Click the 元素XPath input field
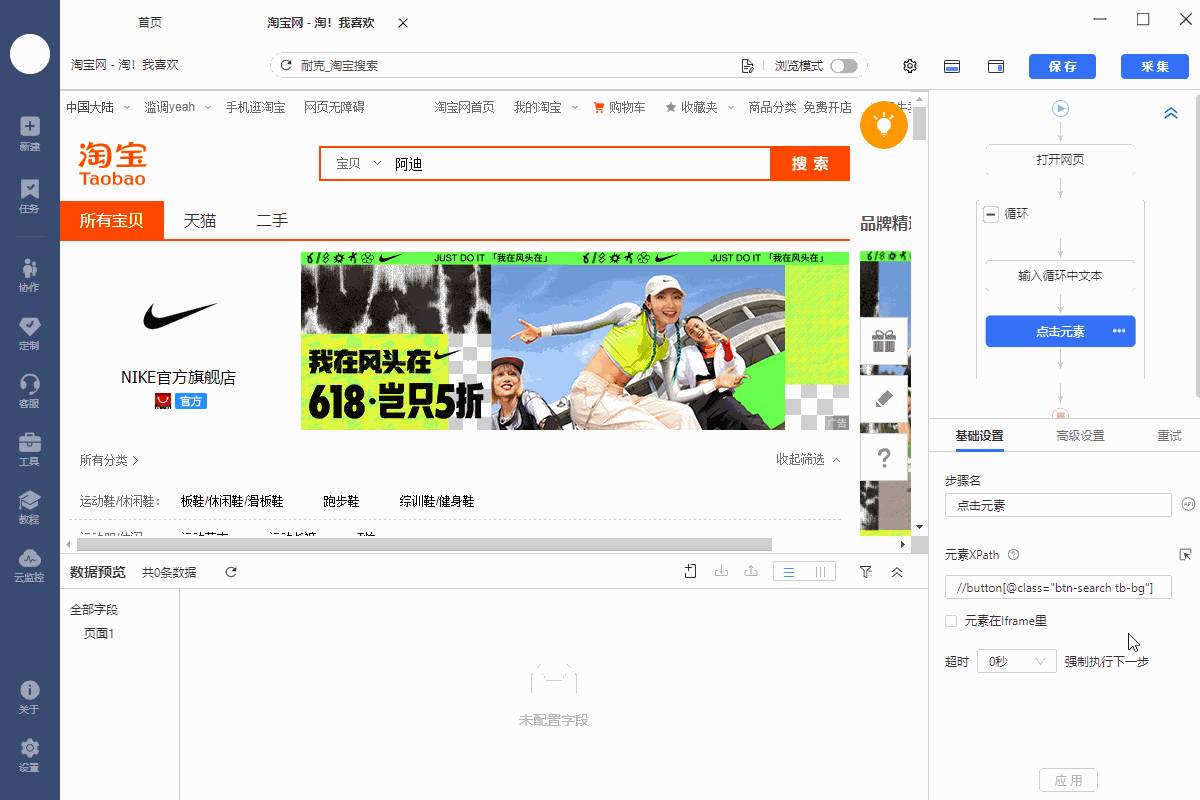The image size is (1200, 800). click(1058, 587)
